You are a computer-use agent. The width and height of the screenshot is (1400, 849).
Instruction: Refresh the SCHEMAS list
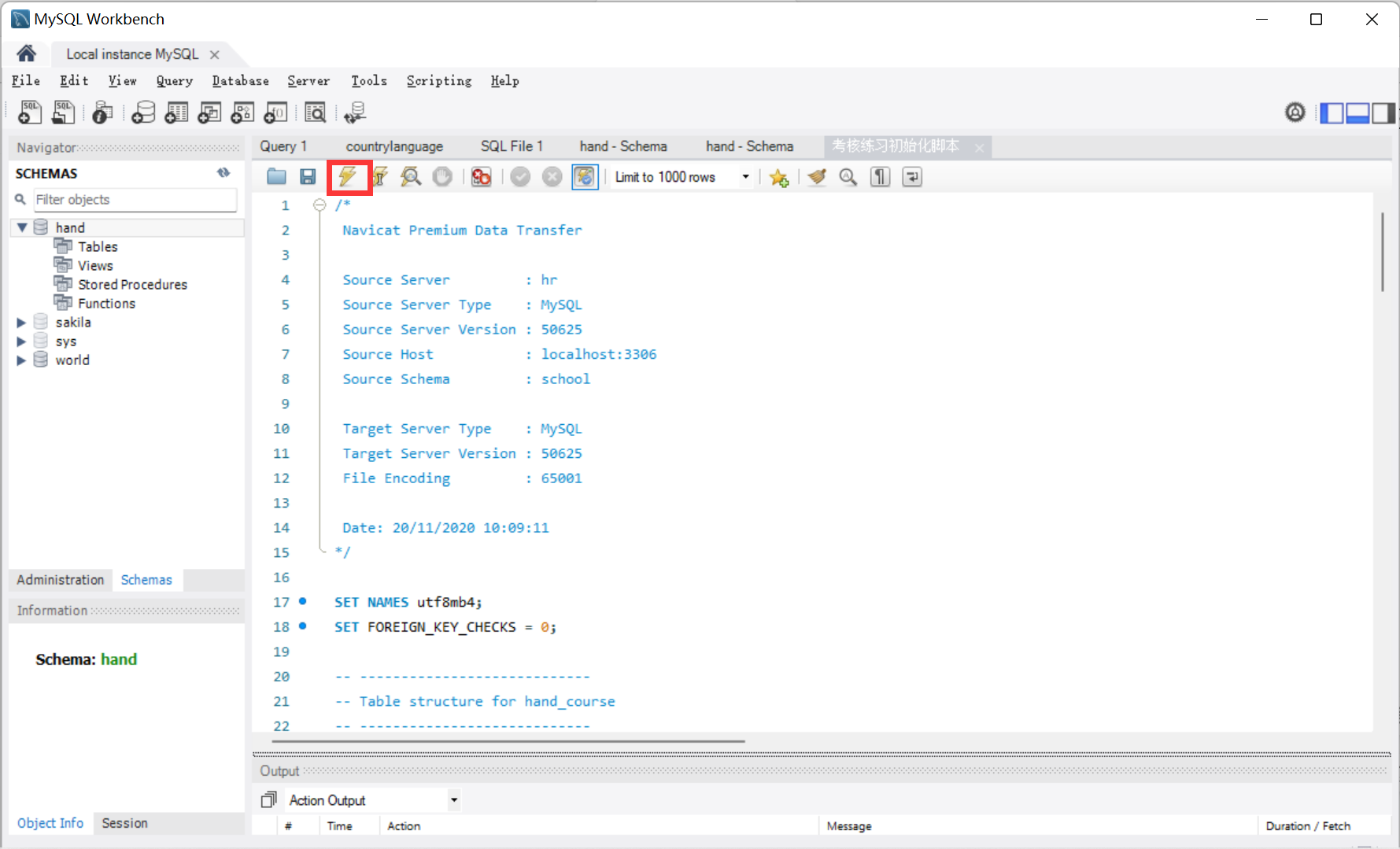223,173
